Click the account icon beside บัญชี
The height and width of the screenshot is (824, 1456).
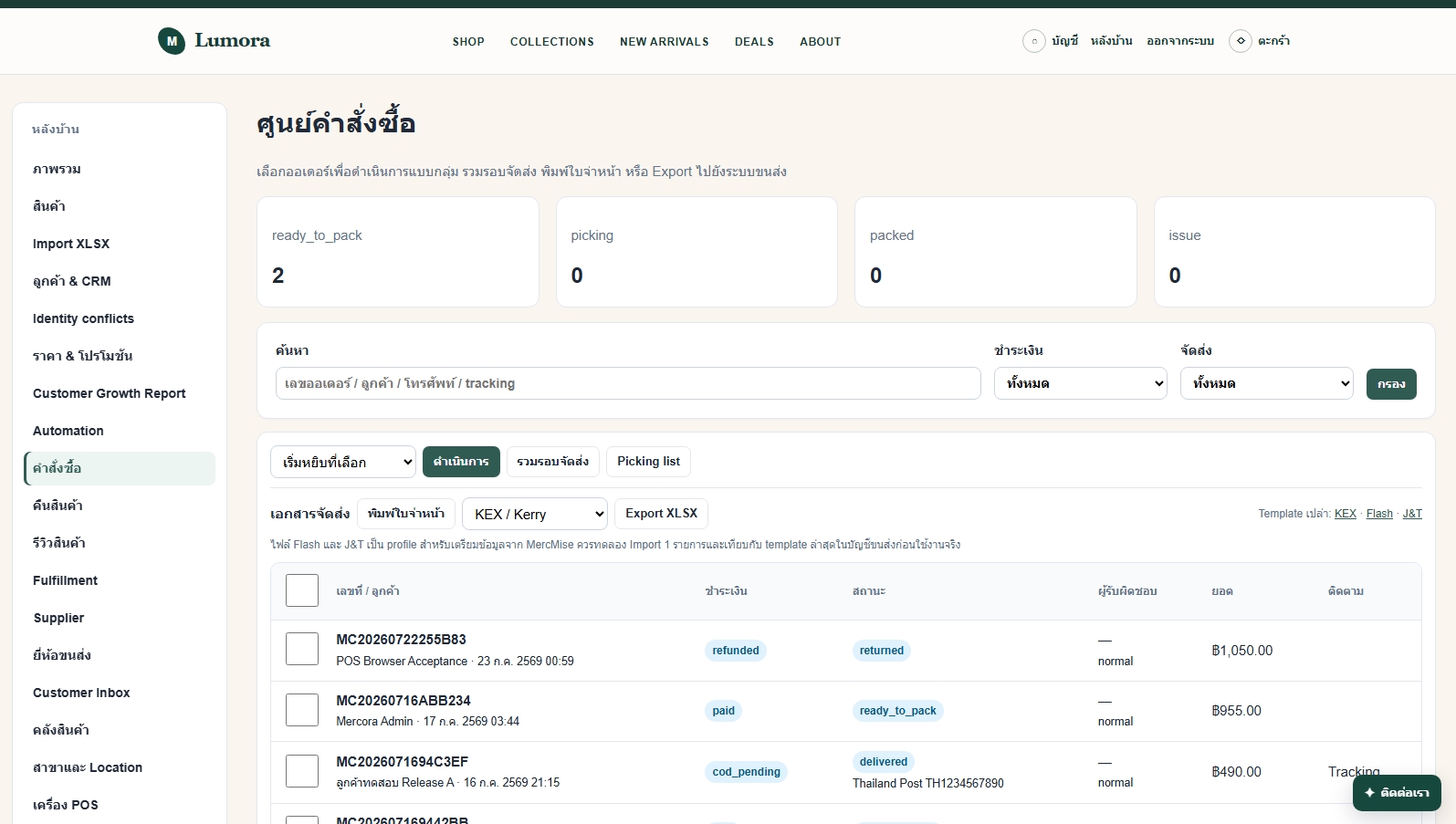click(1033, 41)
